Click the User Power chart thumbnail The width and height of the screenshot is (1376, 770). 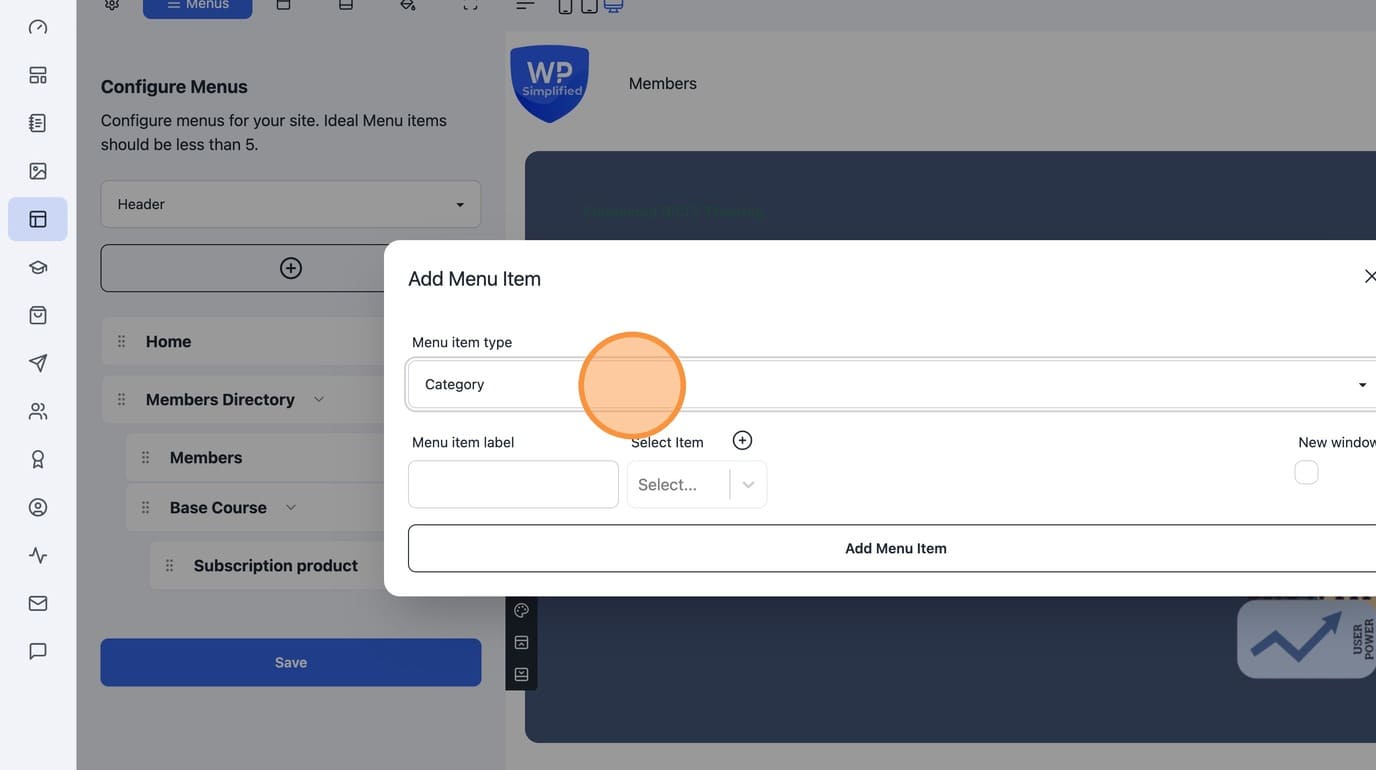[x=1306, y=638]
